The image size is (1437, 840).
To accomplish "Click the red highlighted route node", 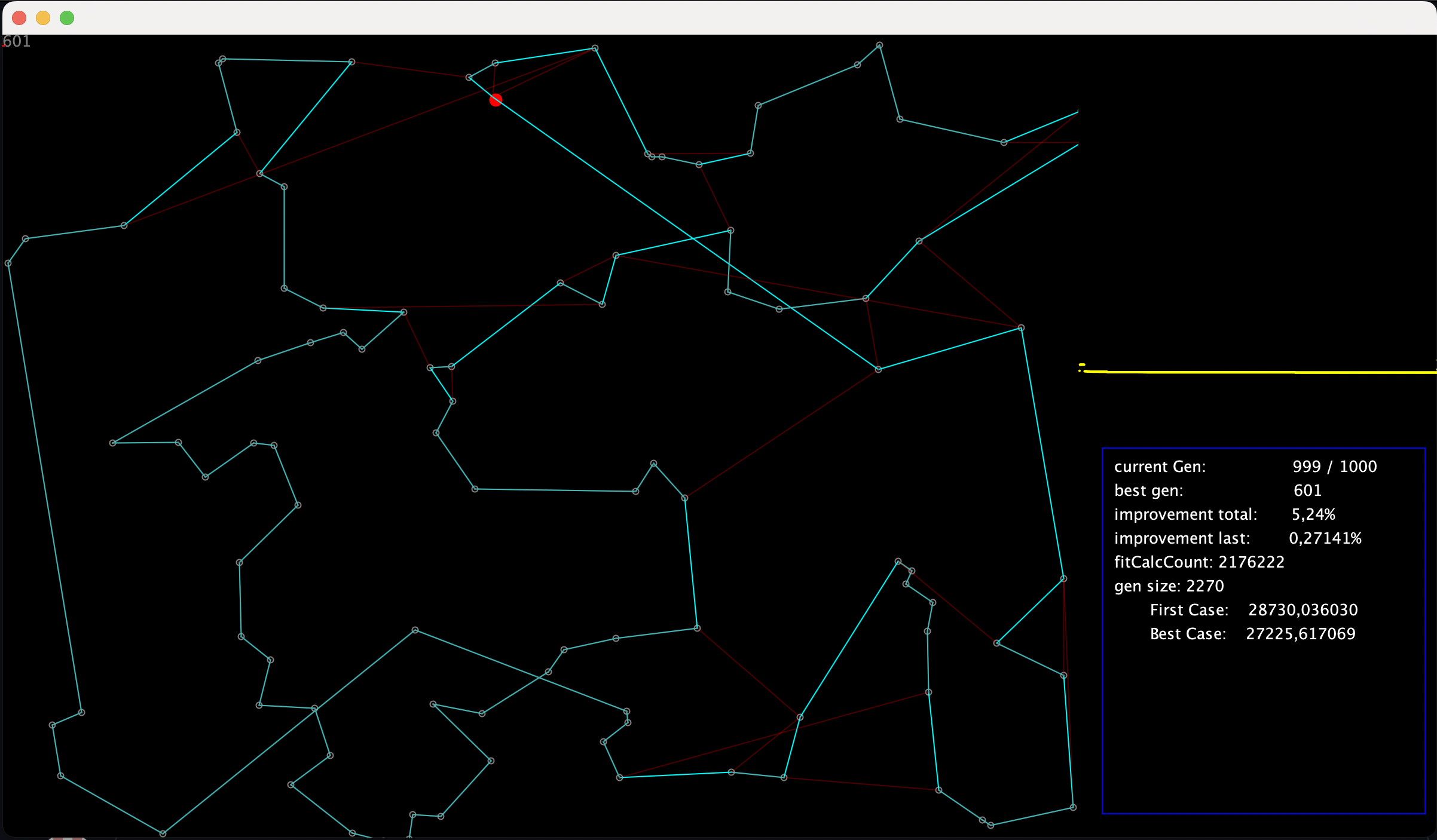I will (x=496, y=100).
